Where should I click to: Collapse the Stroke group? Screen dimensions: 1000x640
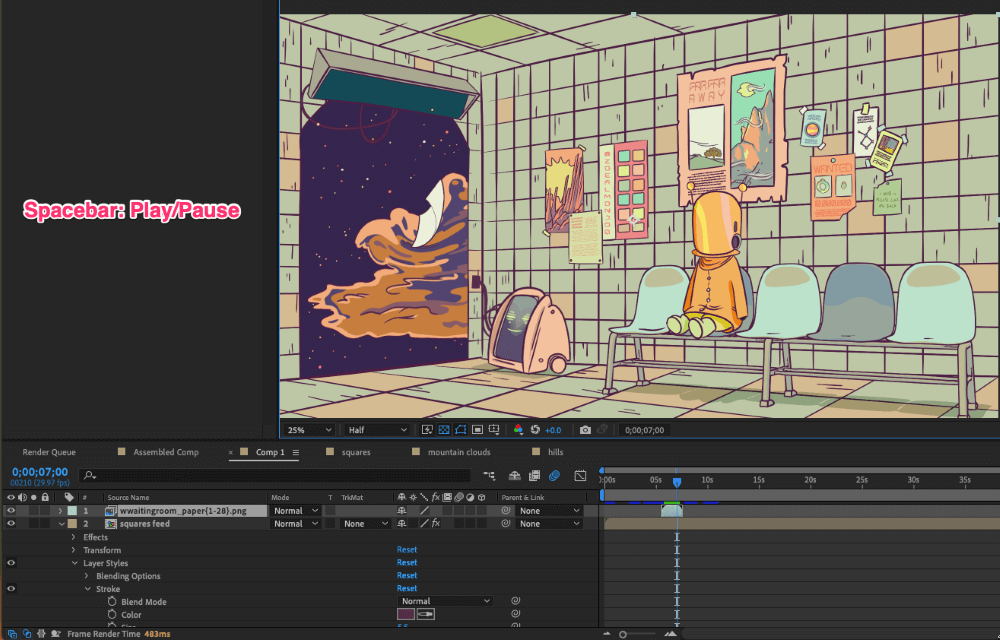tap(88, 589)
